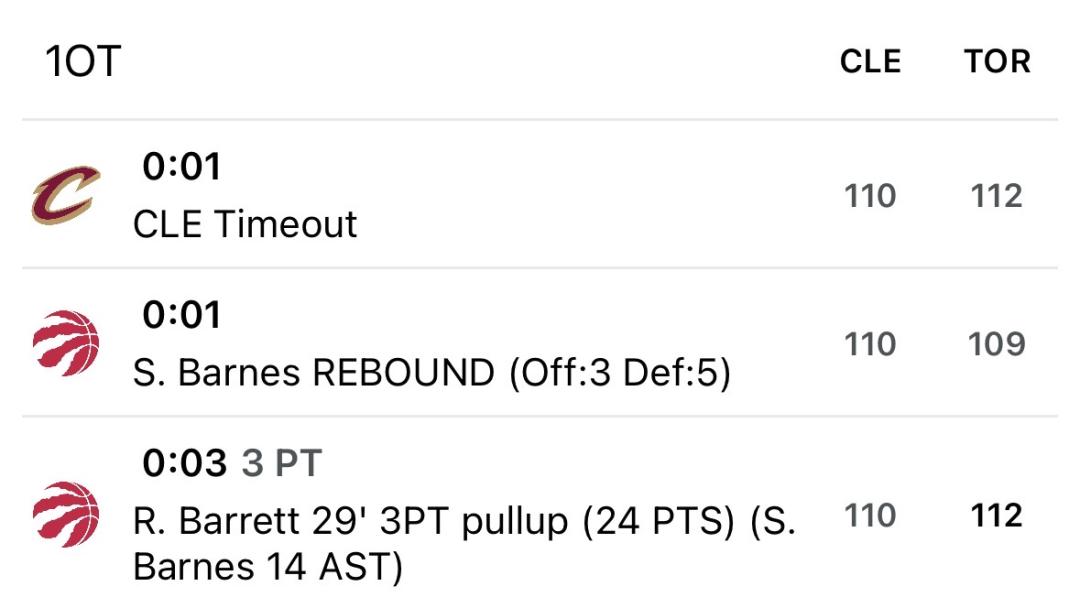Select the 1OT period header
This screenshot has height=608, width=1080.
pos(83,61)
